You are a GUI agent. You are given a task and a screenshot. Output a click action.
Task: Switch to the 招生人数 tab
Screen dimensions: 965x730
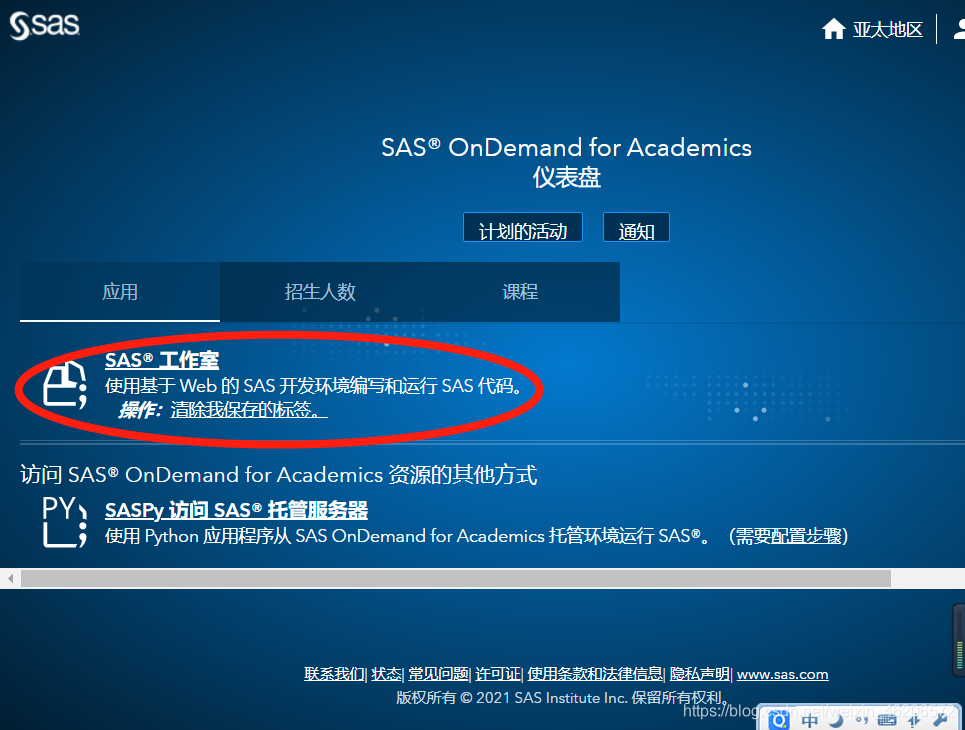320,292
